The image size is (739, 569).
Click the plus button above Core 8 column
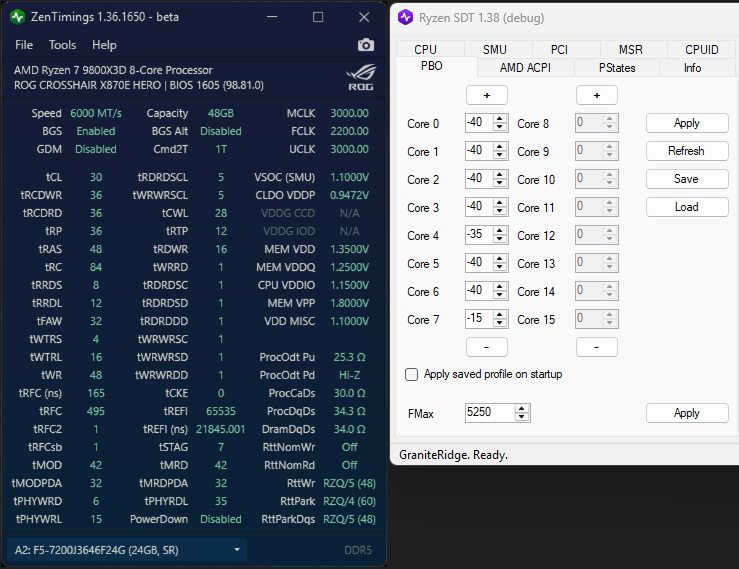point(597,95)
